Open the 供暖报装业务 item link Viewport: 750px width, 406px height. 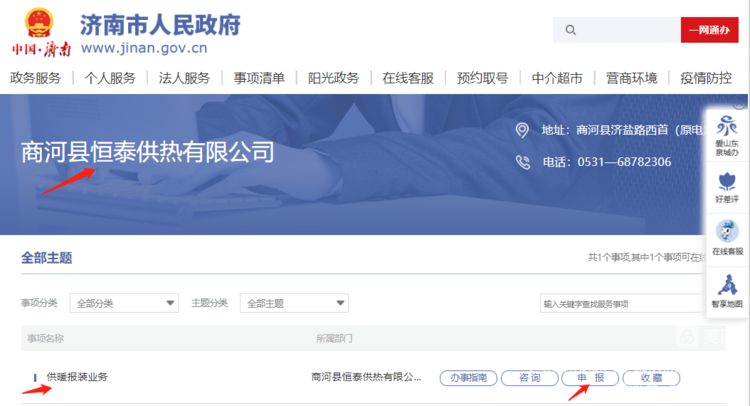point(77,377)
